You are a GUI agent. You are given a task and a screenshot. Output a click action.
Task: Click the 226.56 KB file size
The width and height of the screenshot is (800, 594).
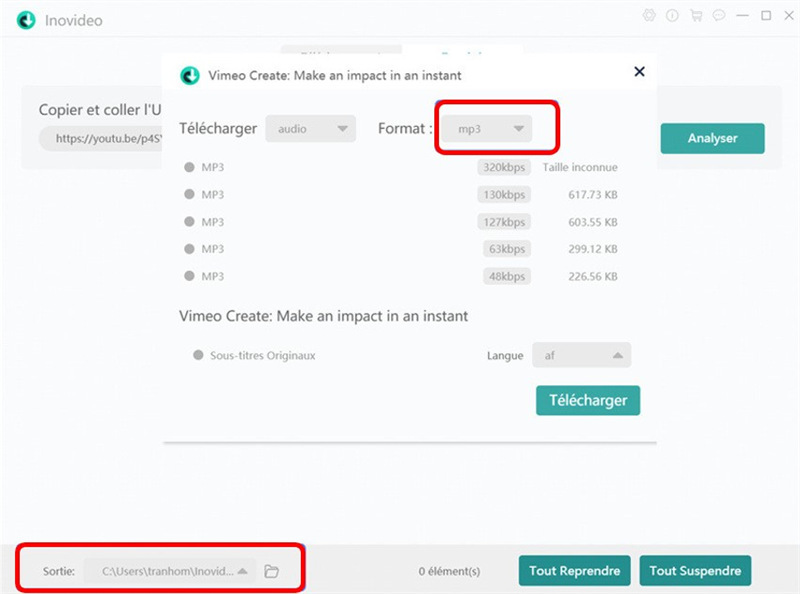593,277
